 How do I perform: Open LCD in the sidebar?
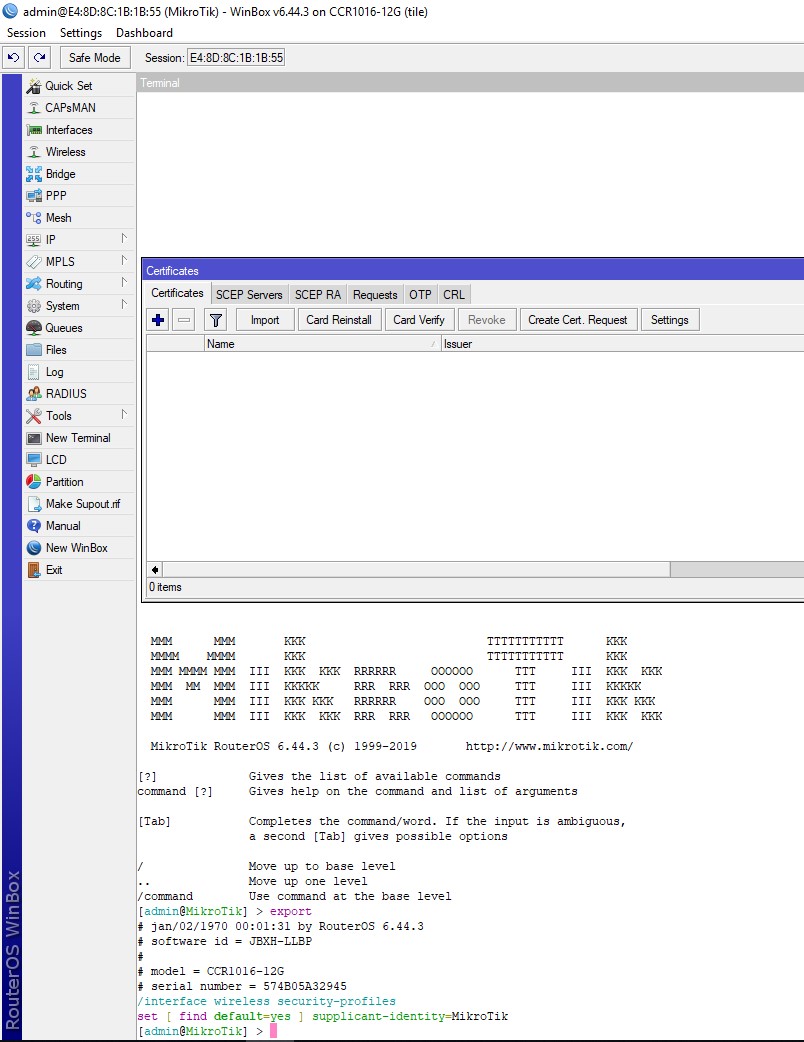click(79, 459)
